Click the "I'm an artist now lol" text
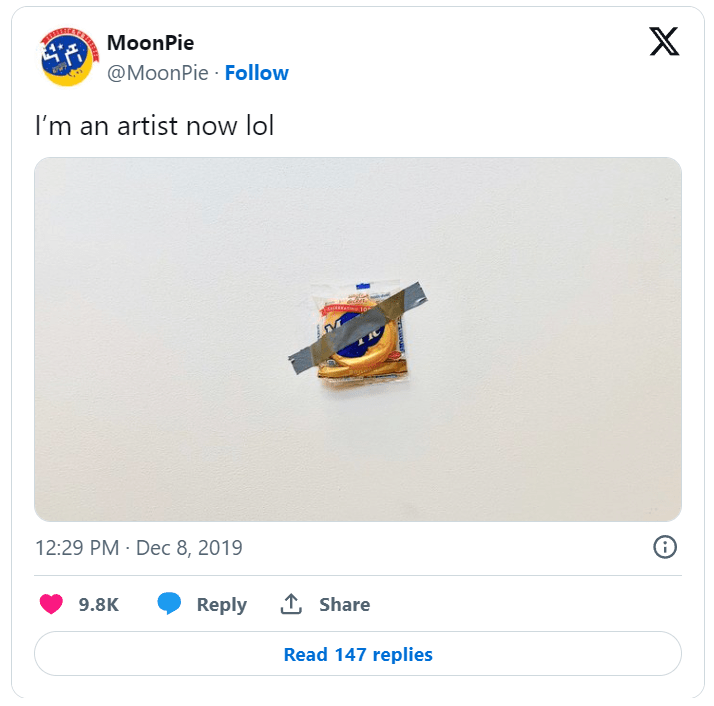714x706 pixels. [154, 127]
